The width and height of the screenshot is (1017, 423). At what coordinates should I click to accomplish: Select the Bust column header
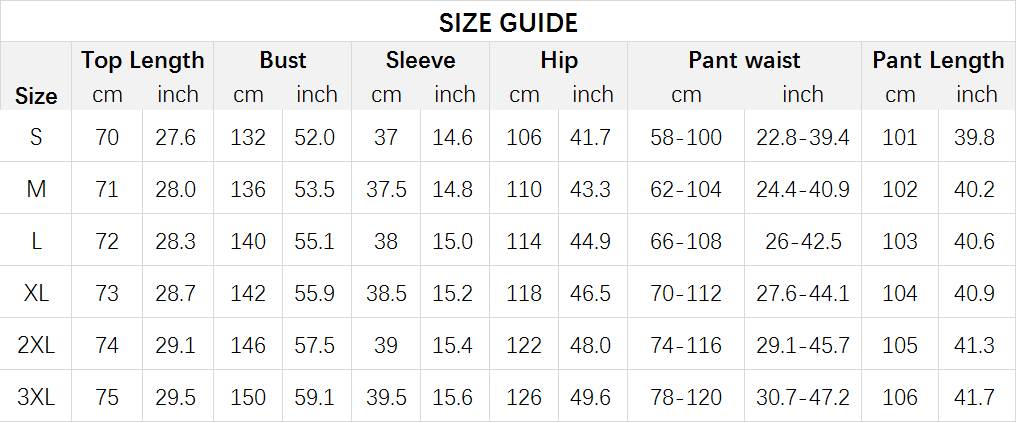click(x=283, y=60)
